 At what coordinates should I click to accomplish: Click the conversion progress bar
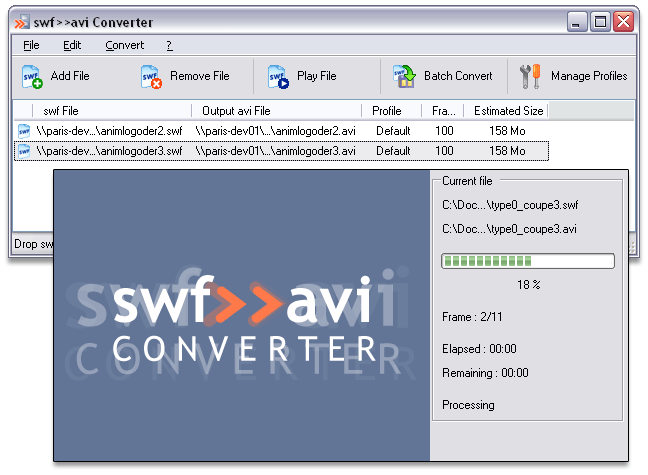[x=527, y=261]
